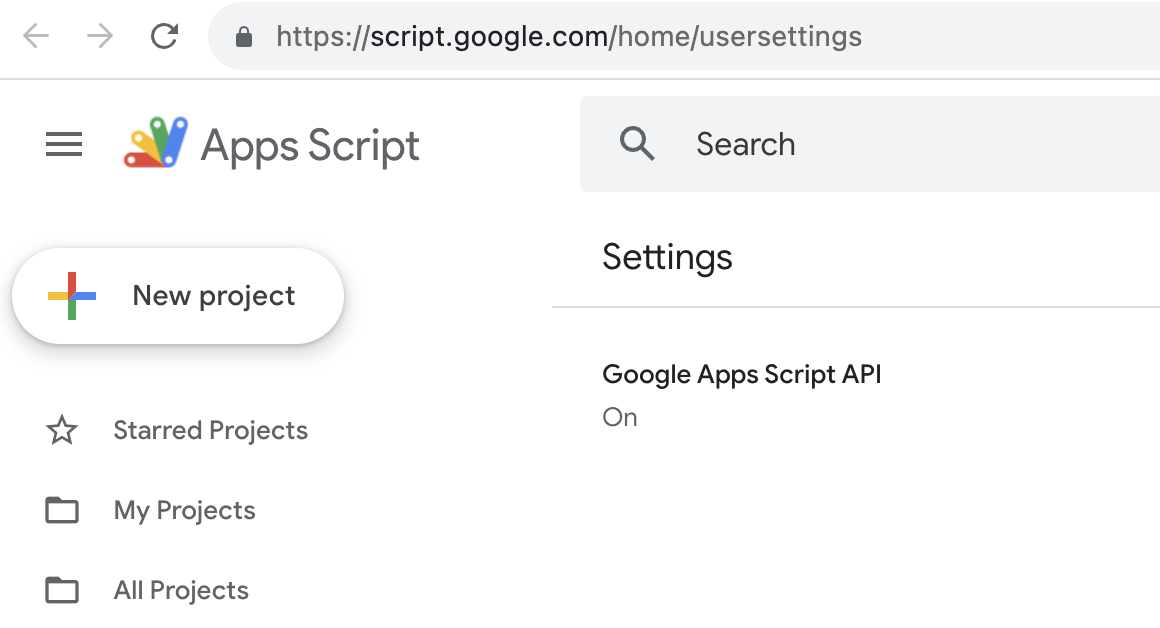1160x628 pixels.
Task: Click the URL in address bar
Action: point(569,36)
